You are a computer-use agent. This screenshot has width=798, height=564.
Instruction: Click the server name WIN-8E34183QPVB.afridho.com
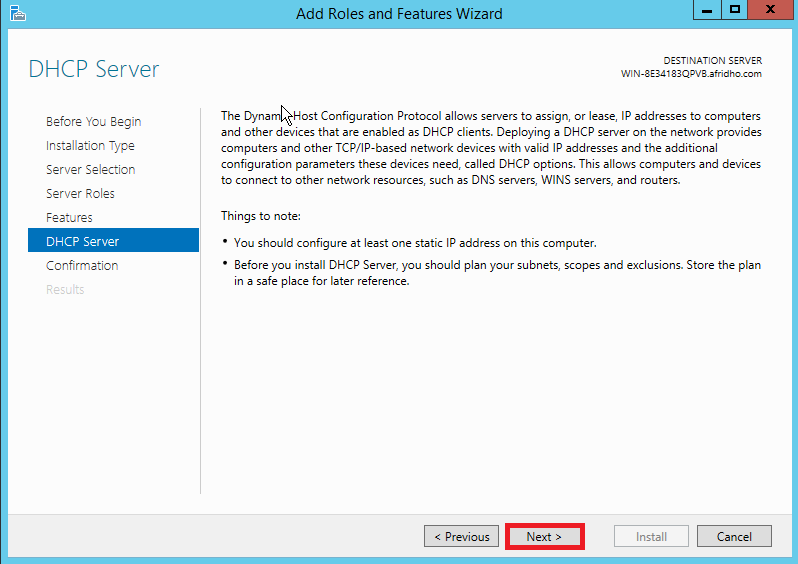coord(691,74)
